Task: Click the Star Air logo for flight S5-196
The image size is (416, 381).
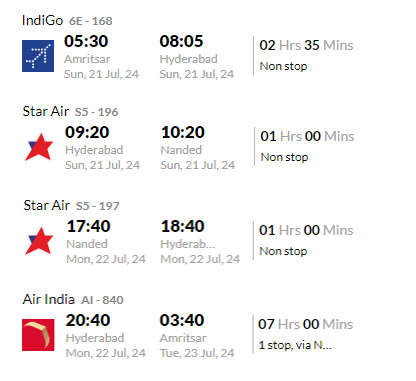Action: coord(39,147)
